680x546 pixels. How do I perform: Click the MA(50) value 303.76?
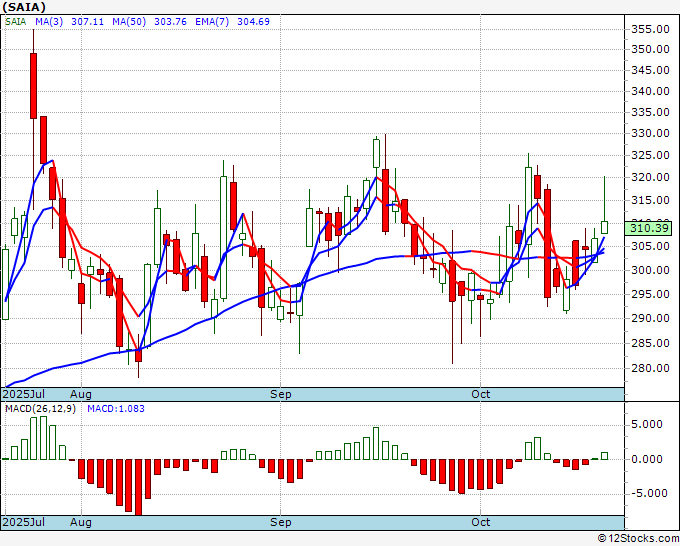170,22
